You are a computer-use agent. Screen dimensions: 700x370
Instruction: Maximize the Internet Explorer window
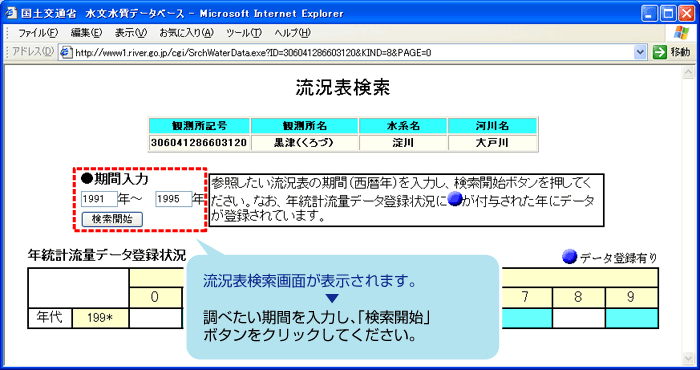click(x=669, y=14)
